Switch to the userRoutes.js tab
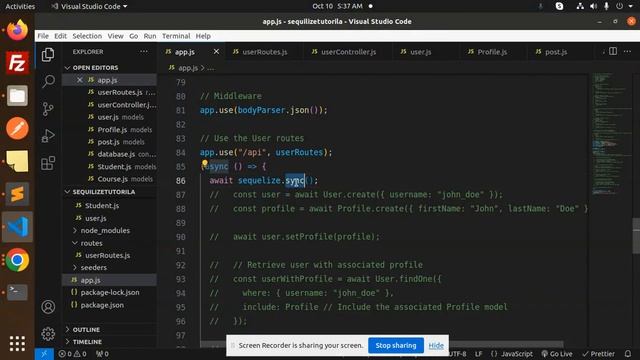The width and height of the screenshot is (640, 360). tap(264, 52)
